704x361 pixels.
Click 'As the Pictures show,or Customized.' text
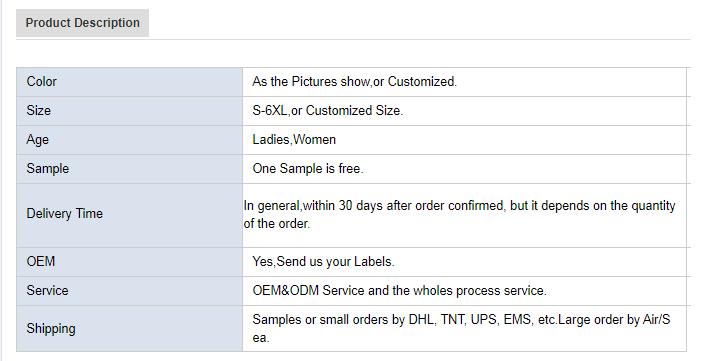click(x=354, y=82)
